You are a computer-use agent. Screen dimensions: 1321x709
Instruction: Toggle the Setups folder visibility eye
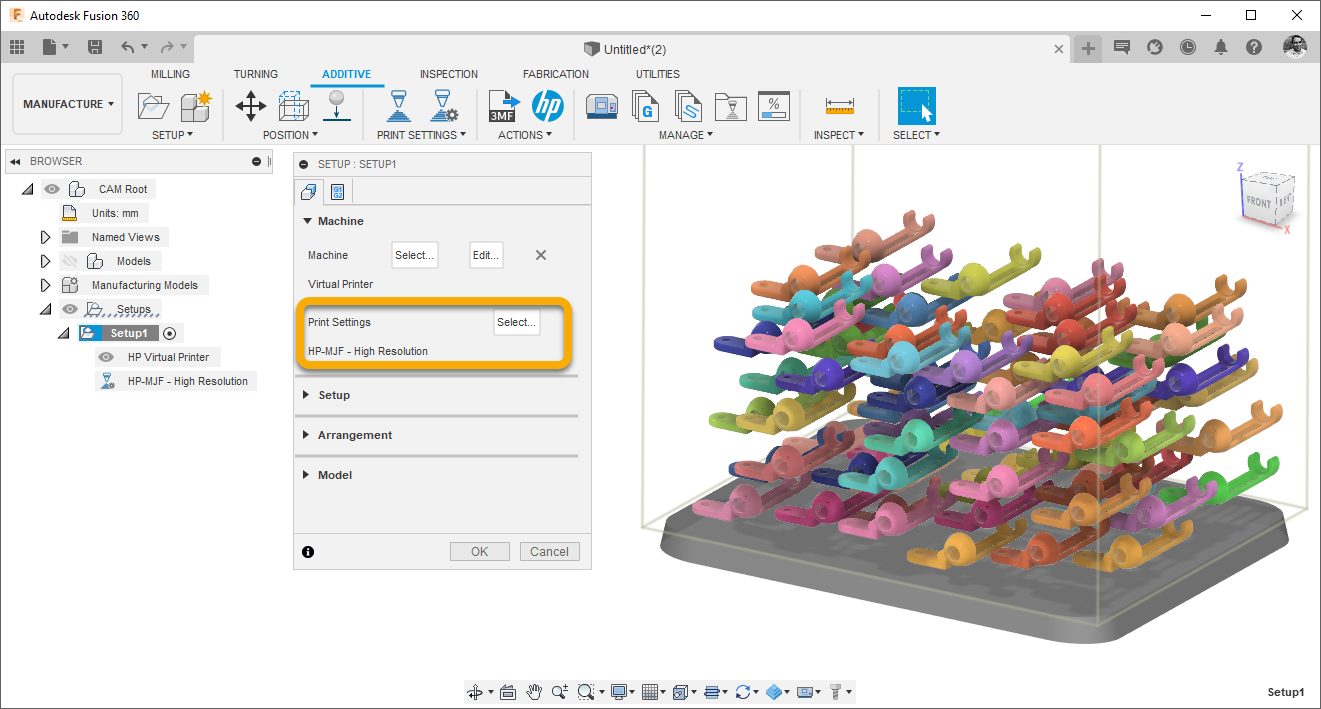click(69, 309)
